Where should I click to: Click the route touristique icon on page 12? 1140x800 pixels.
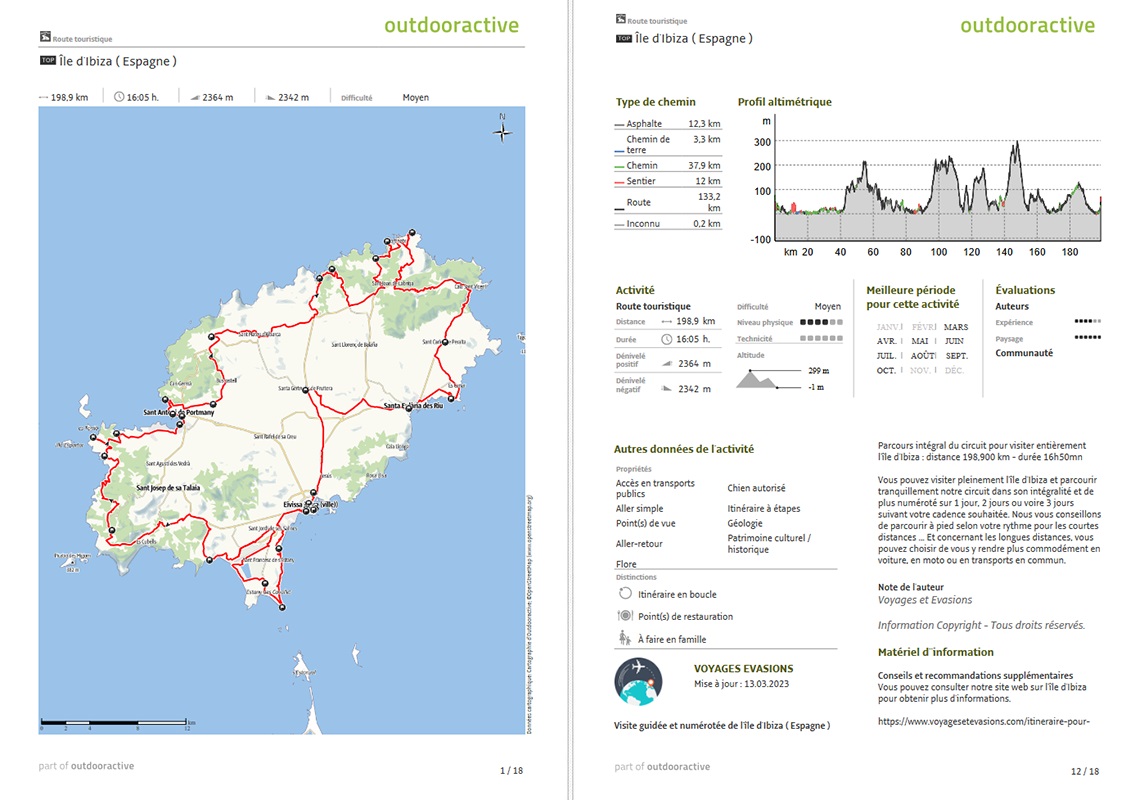coord(621,19)
